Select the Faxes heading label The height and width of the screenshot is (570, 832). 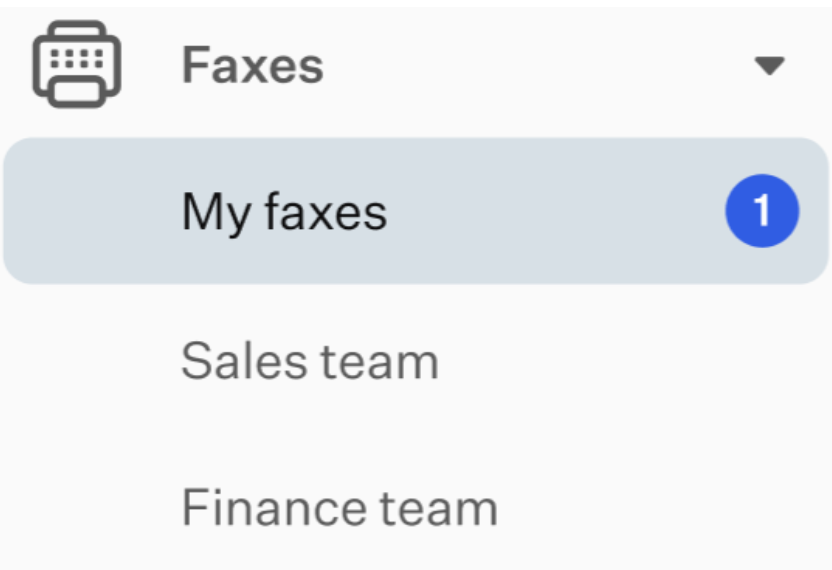(253, 65)
